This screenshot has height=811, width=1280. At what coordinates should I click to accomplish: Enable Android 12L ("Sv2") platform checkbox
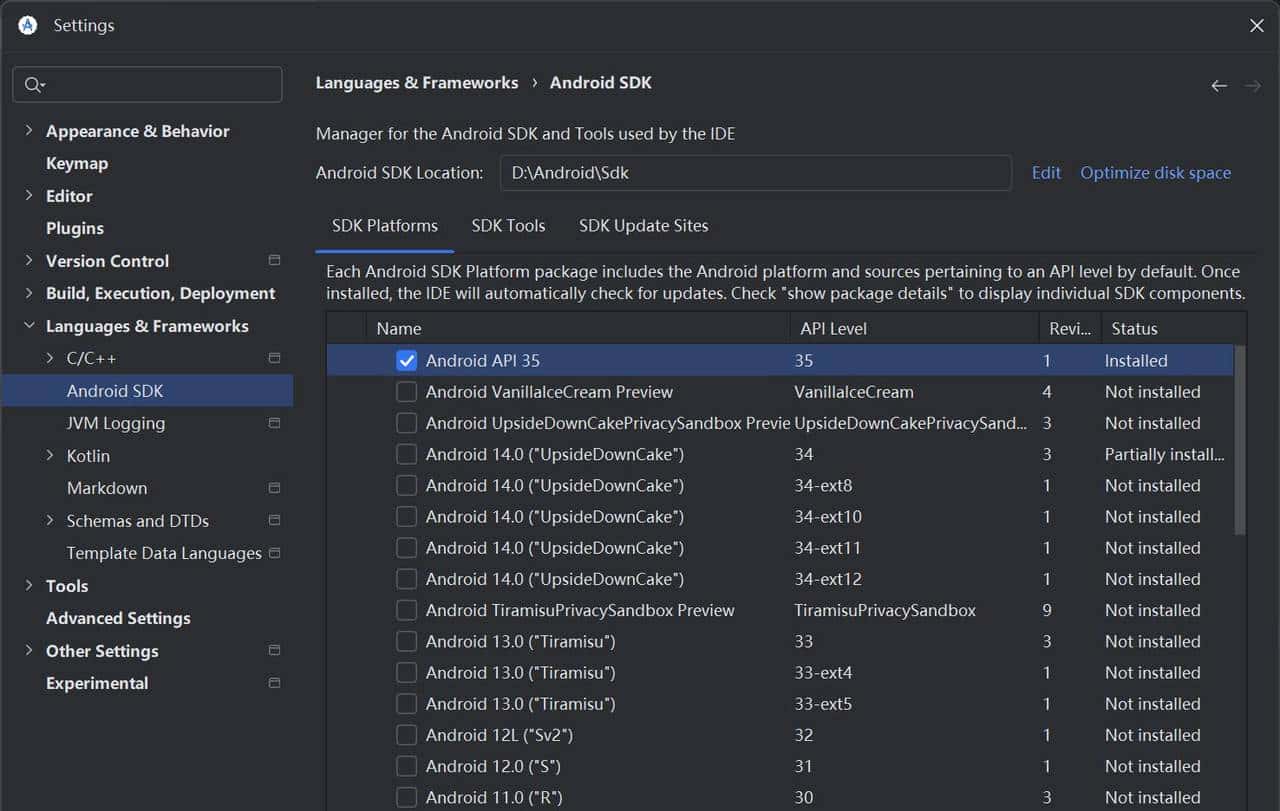[406, 735]
